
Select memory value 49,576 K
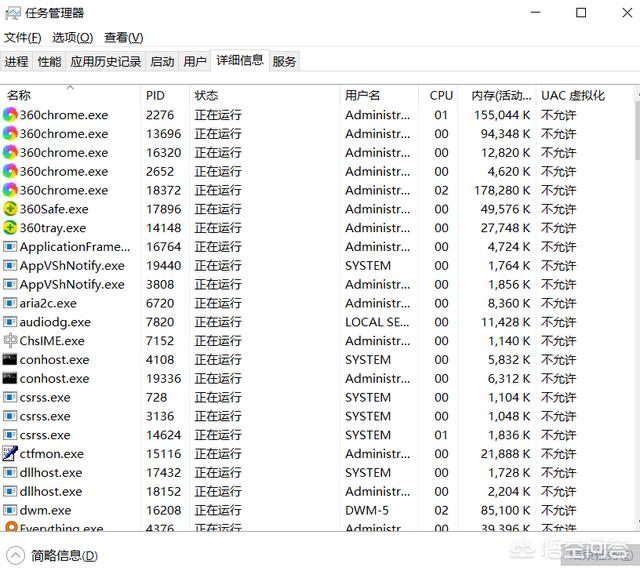tap(505, 209)
